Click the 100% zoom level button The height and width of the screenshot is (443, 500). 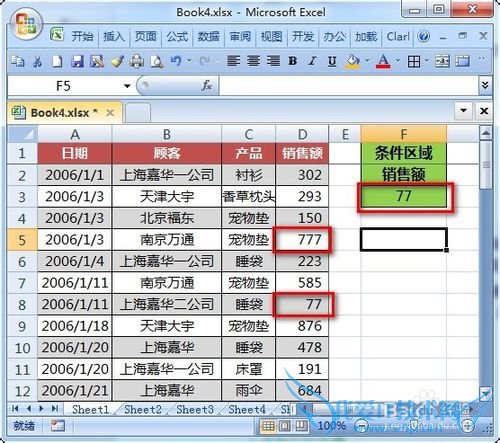pyautogui.click(x=331, y=426)
